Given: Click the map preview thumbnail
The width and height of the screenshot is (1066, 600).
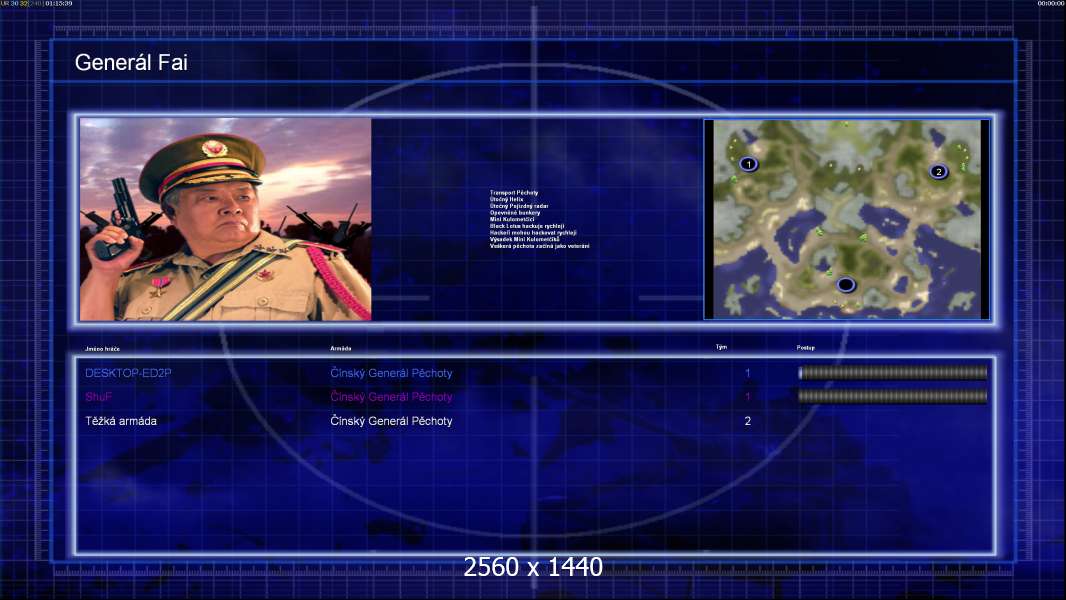Looking at the screenshot, I should (846, 219).
